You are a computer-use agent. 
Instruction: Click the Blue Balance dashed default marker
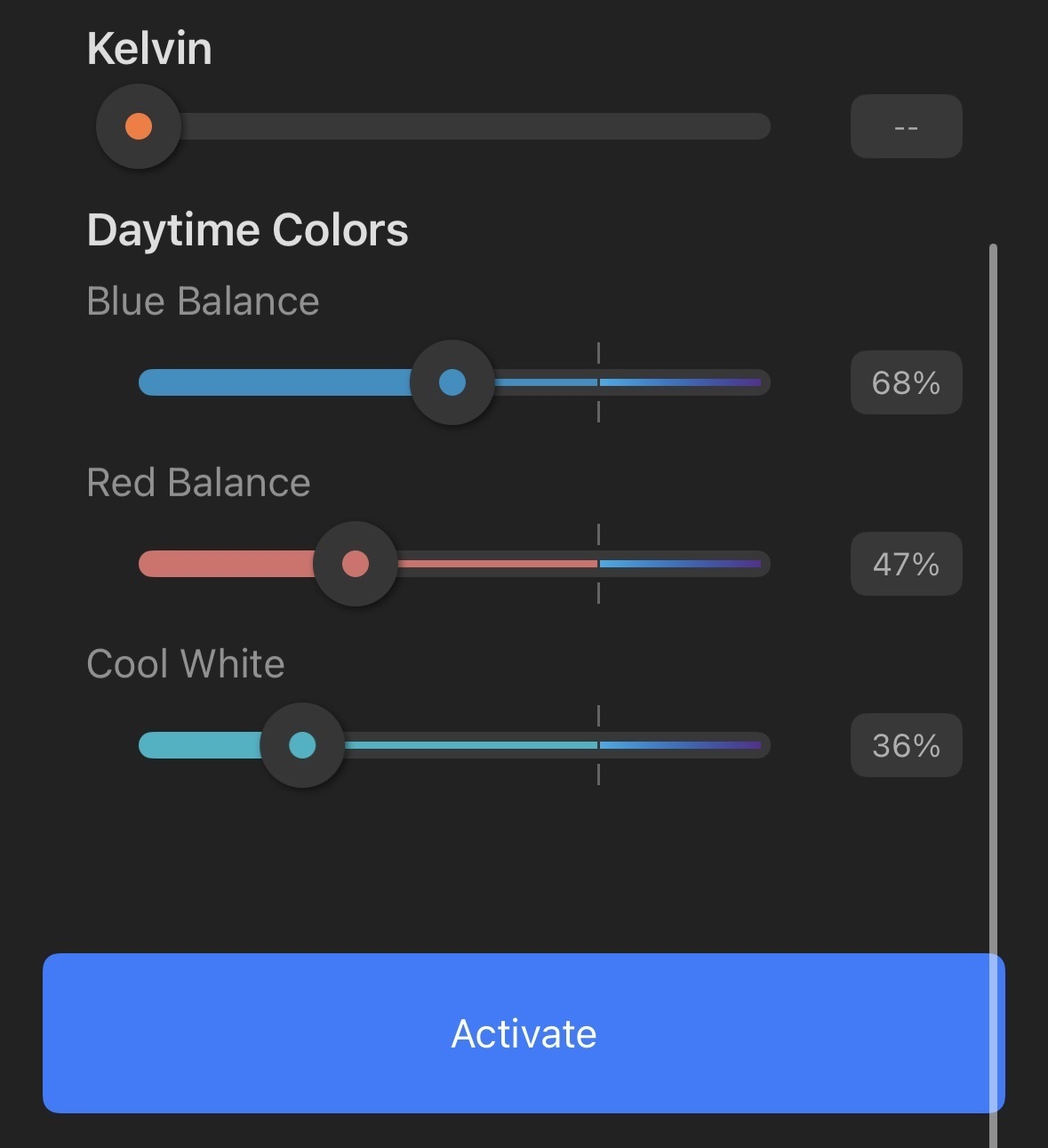[599, 382]
